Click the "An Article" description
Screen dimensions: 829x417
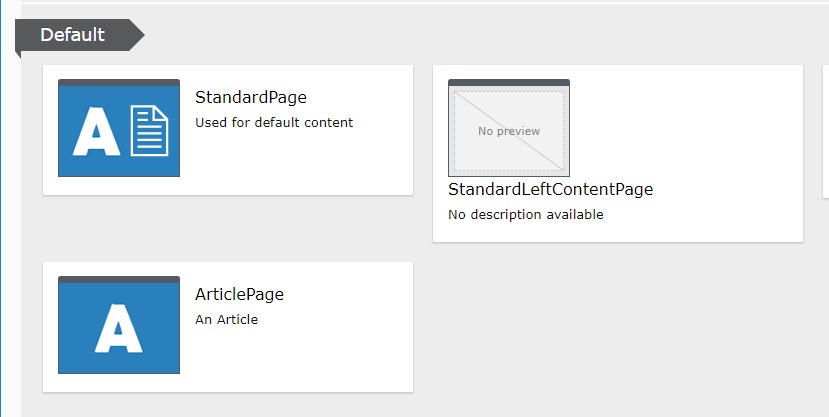pos(226,319)
